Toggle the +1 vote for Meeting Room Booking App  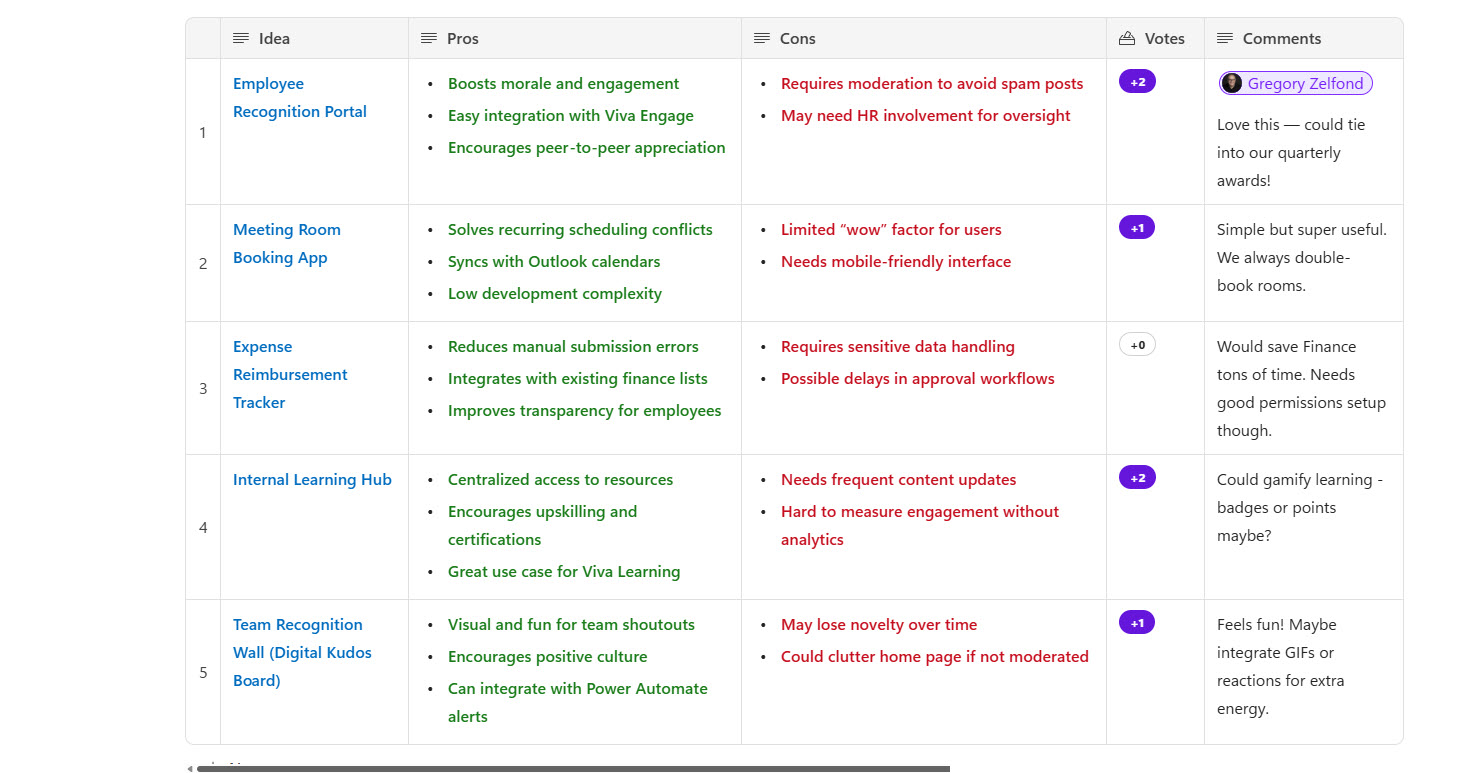[x=1137, y=228]
